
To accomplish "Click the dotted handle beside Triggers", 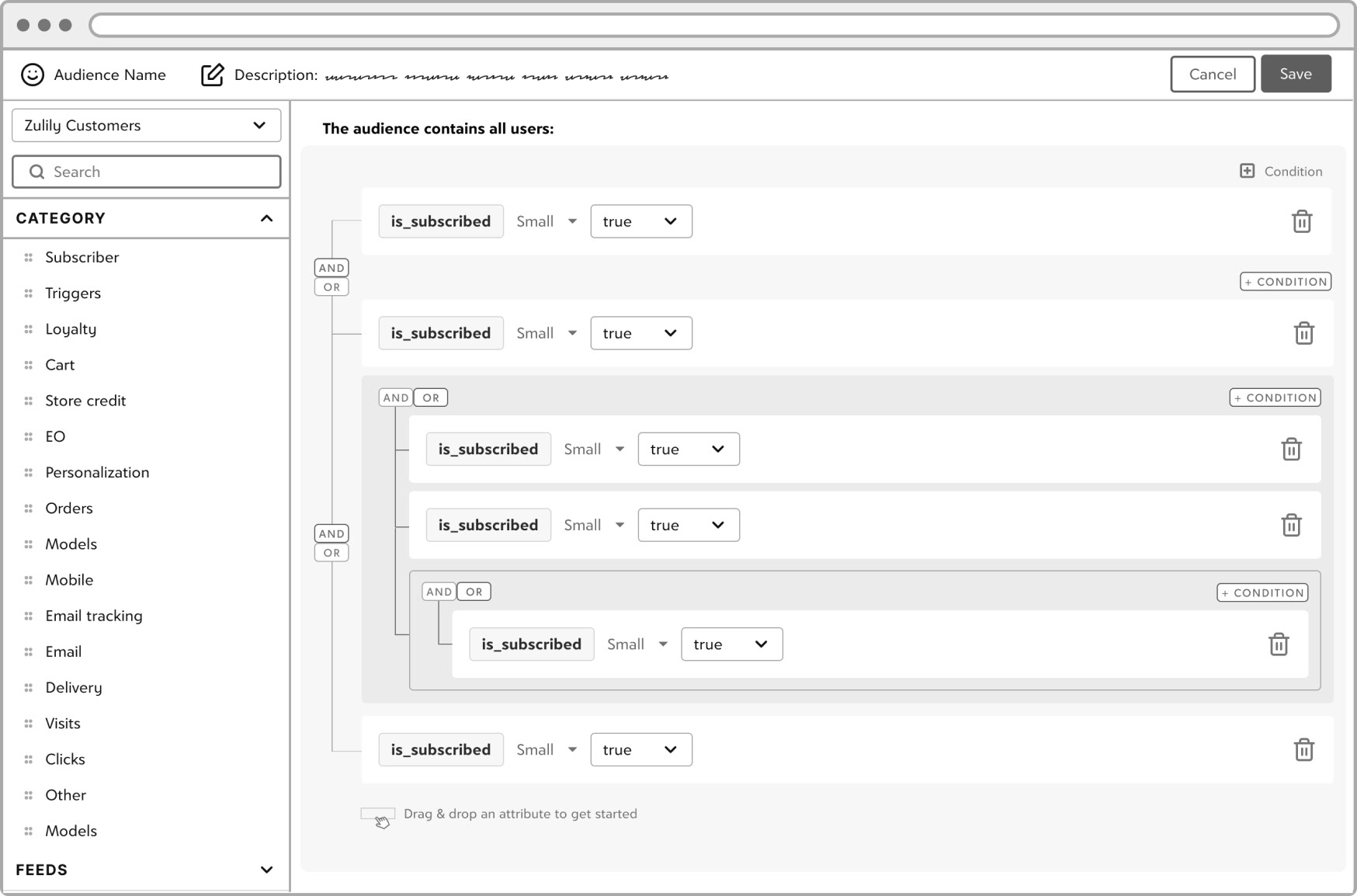I will point(29,293).
